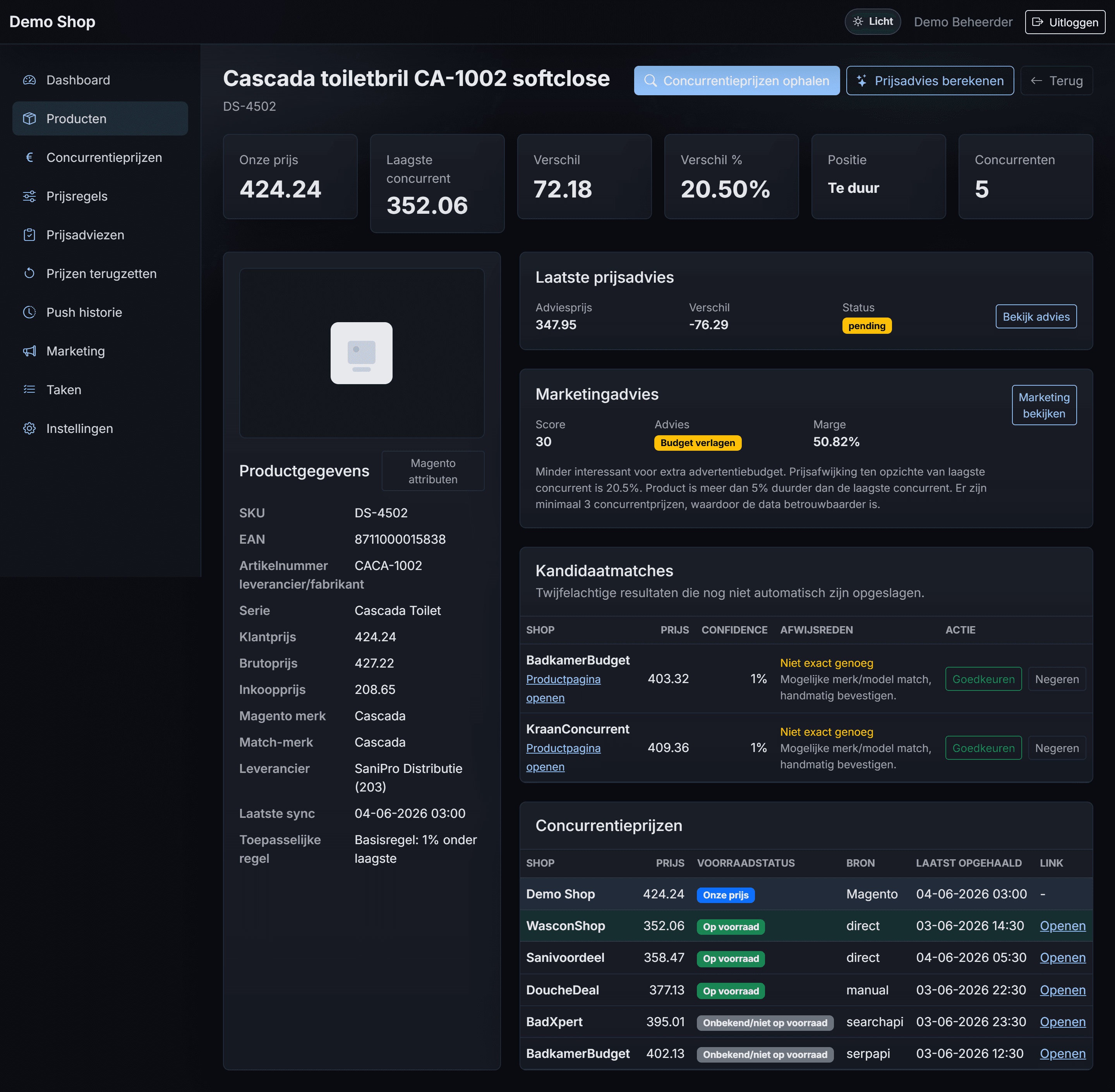
Task: Open the Marketing sidebar item
Action: click(x=100, y=351)
